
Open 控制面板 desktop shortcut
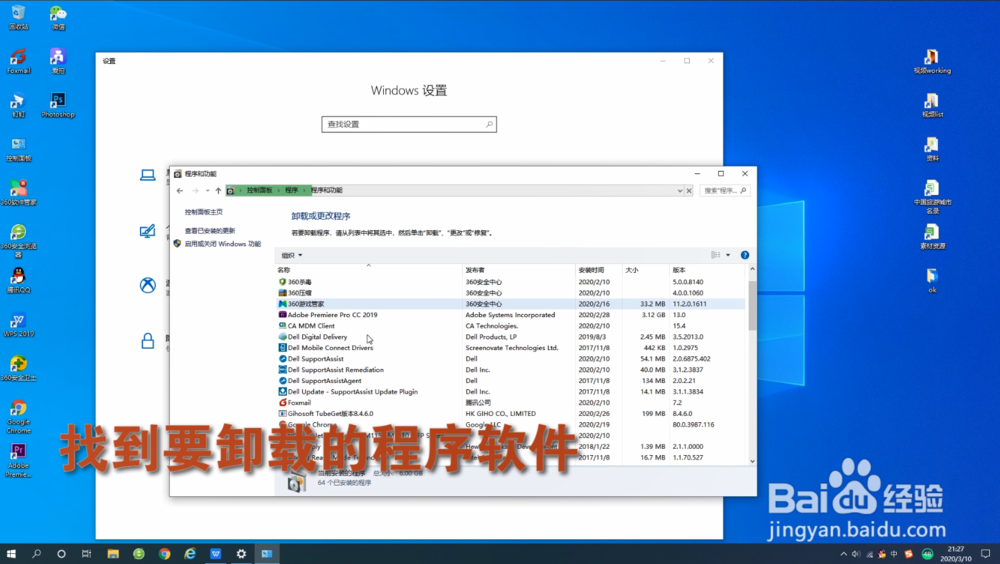click(18, 149)
